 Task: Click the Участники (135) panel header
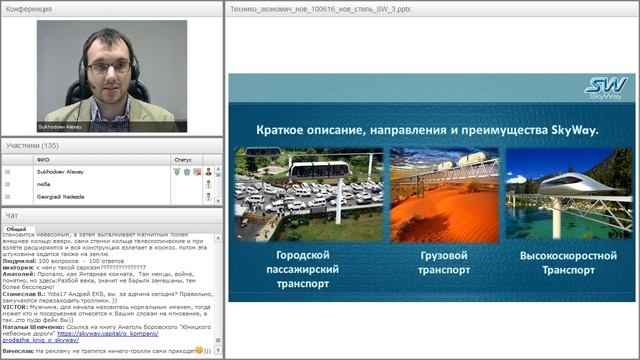tap(112, 146)
